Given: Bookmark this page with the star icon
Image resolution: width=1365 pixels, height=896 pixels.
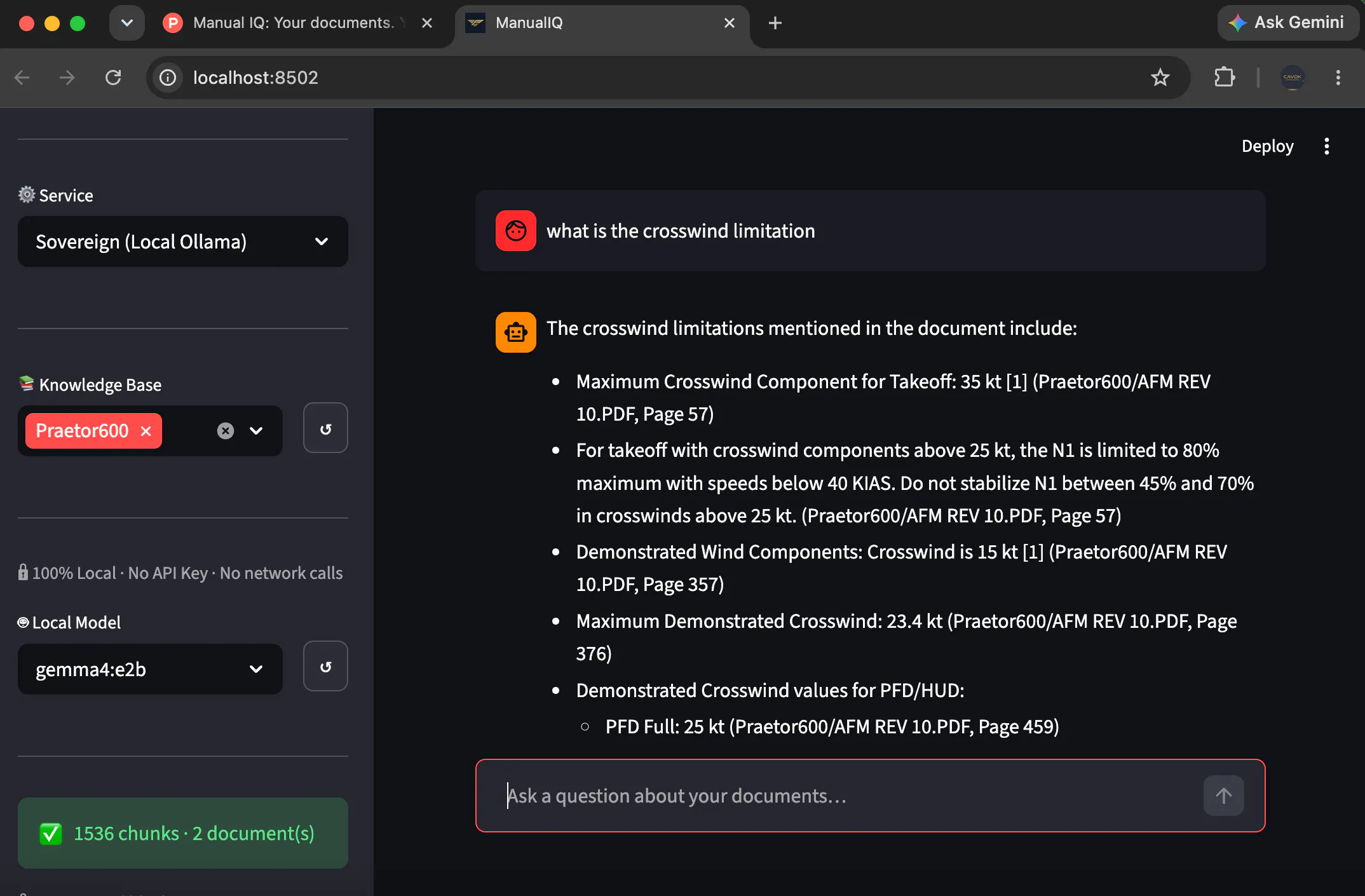Looking at the screenshot, I should click(x=1160, y=78).
